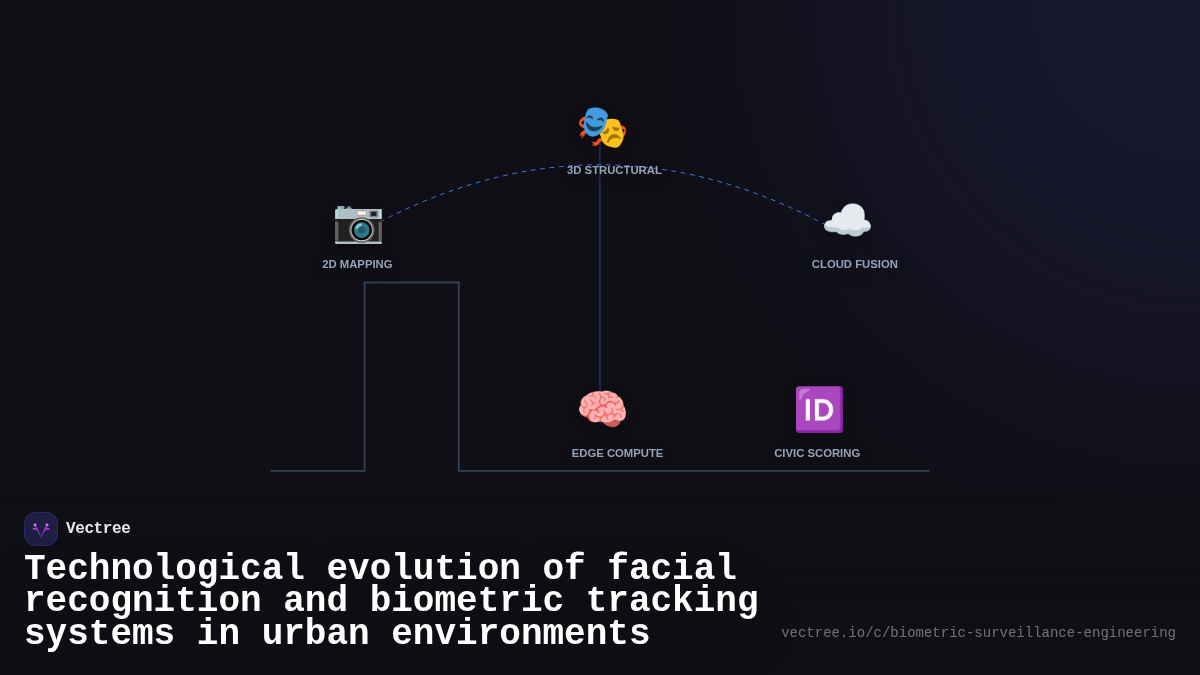Open vectree.io/c/biometric-surveillance-engineering link
The width and height of the screenshot is (1200, 675).
pyautogui.click(x=978, y=632)
